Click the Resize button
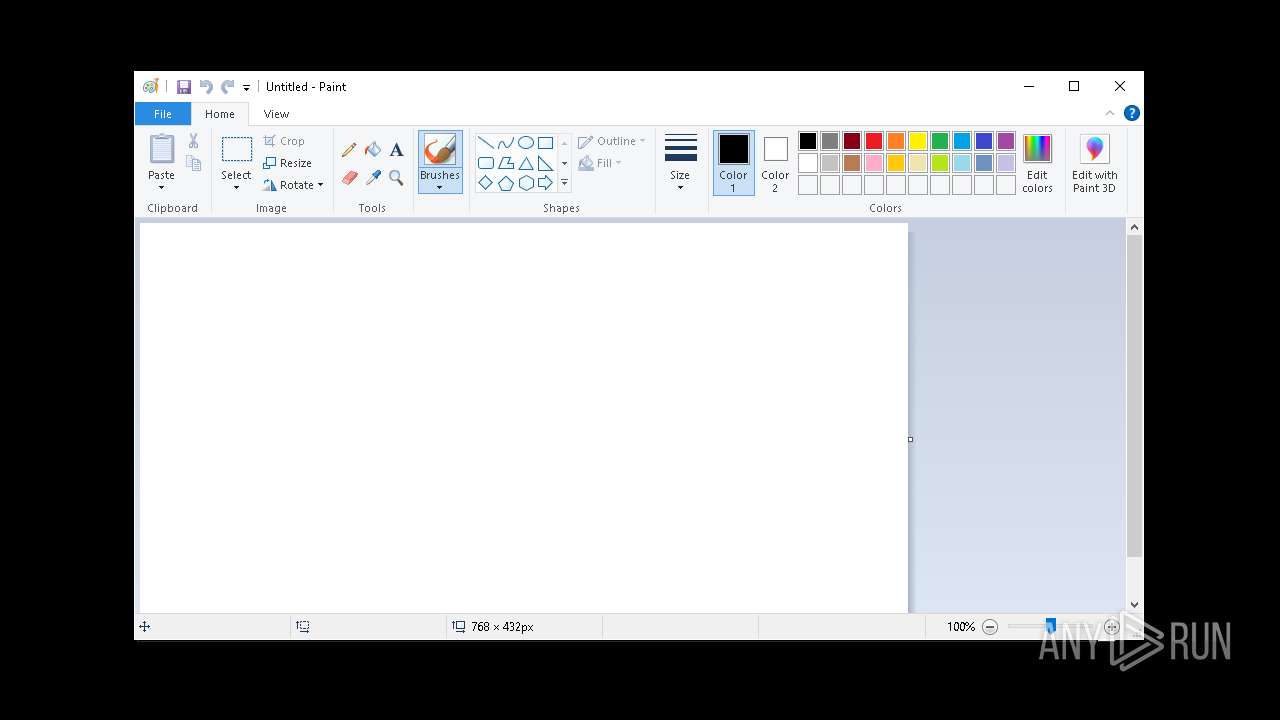This screenshot has width=1280, height=720. (288, 163)
